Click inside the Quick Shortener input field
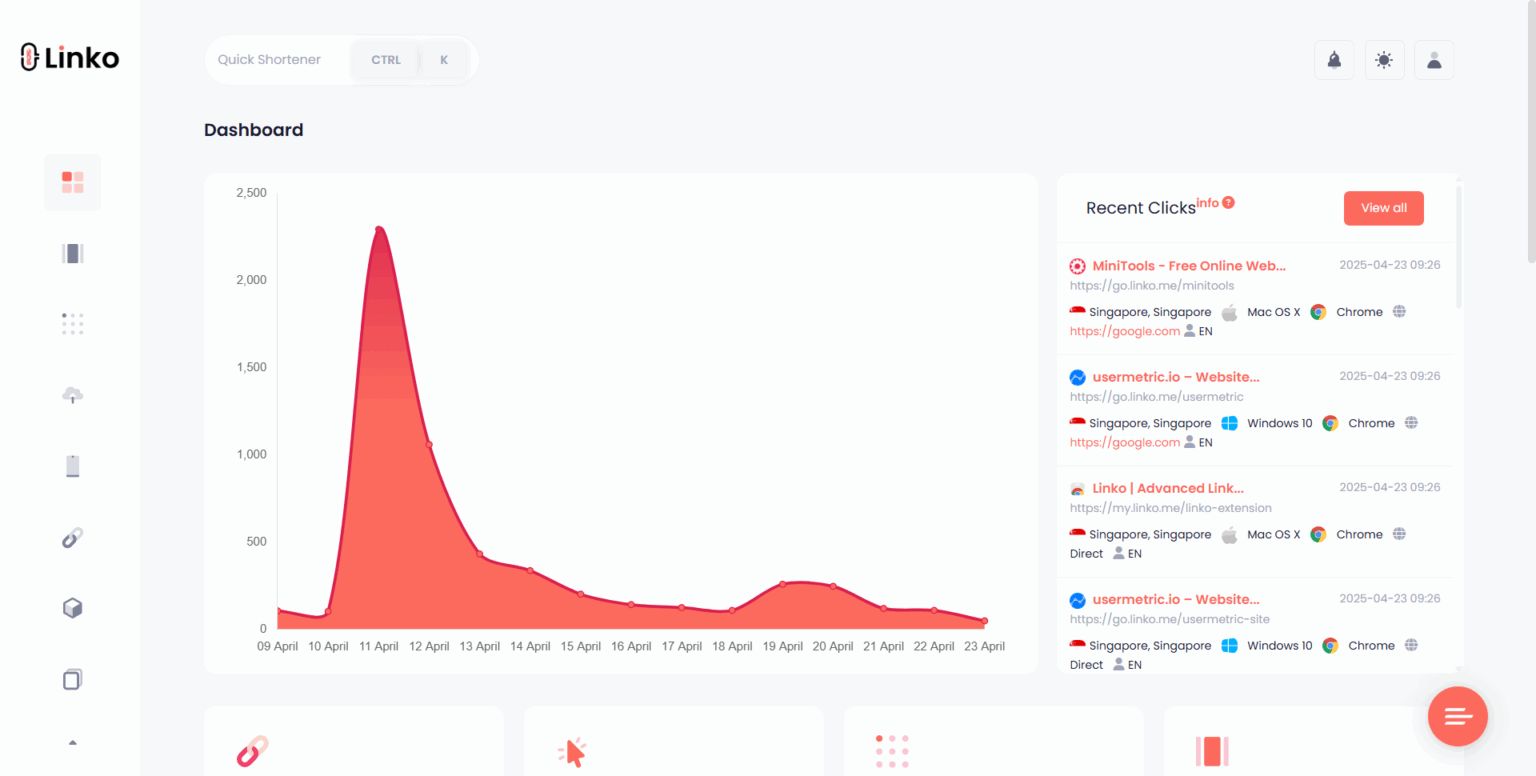 pos(270,59)
